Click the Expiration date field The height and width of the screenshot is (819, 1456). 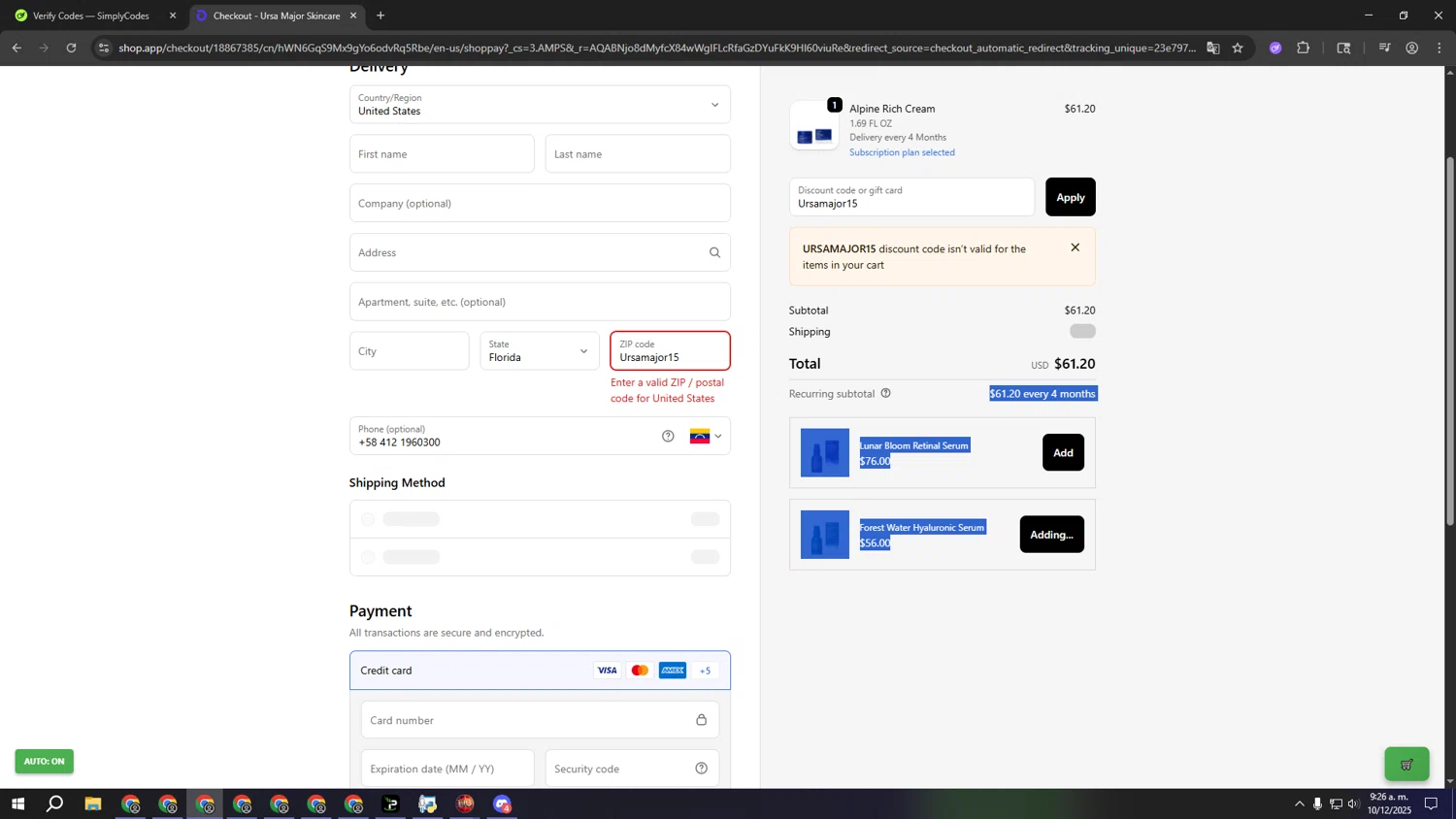(x=447, y=769)
